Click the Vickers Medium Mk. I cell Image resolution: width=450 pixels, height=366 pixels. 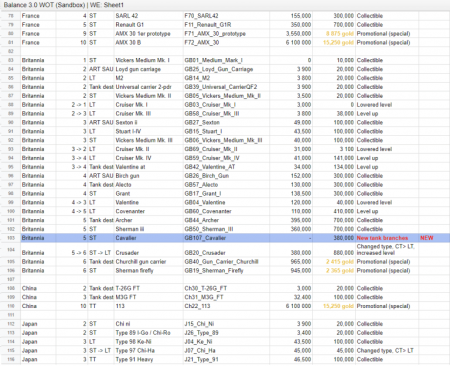149,60
